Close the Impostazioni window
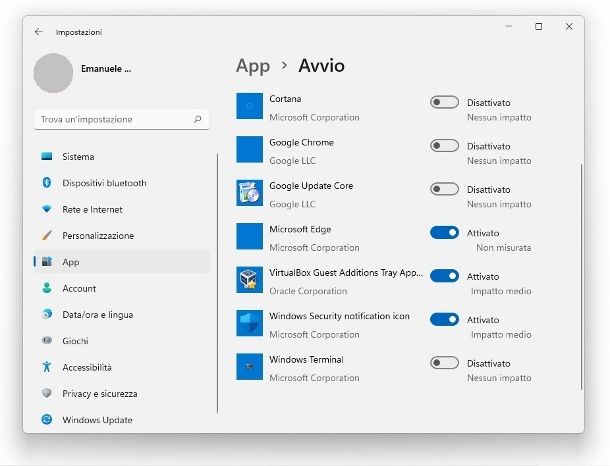Screen dimensions: 610x466 tap(569, 26)
